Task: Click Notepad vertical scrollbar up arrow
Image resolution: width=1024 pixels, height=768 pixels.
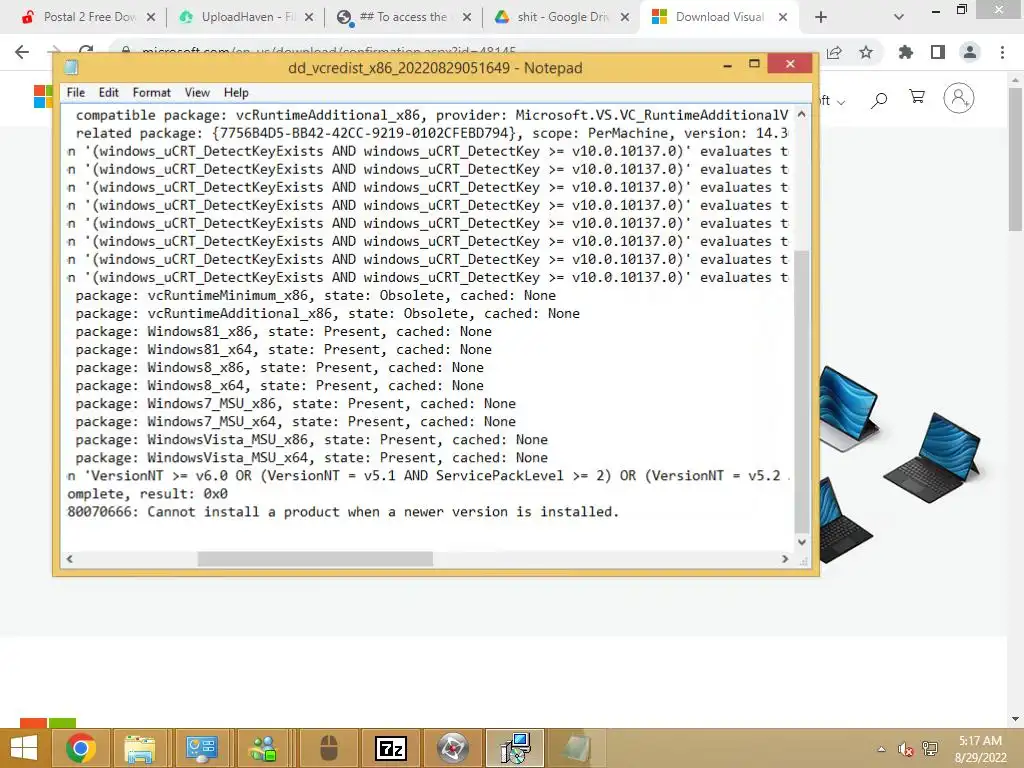Action: click(x=801, y=114)
